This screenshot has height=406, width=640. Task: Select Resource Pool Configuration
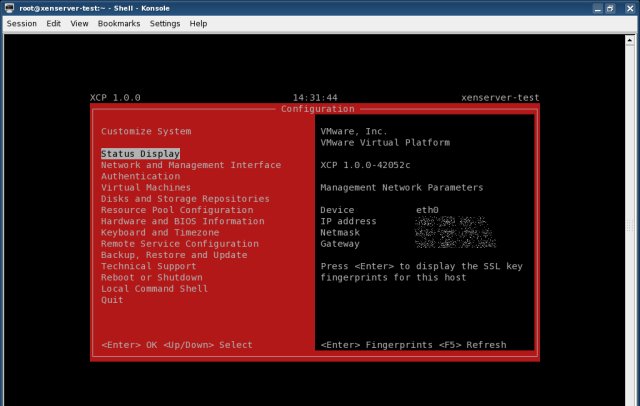pos(177,210)
